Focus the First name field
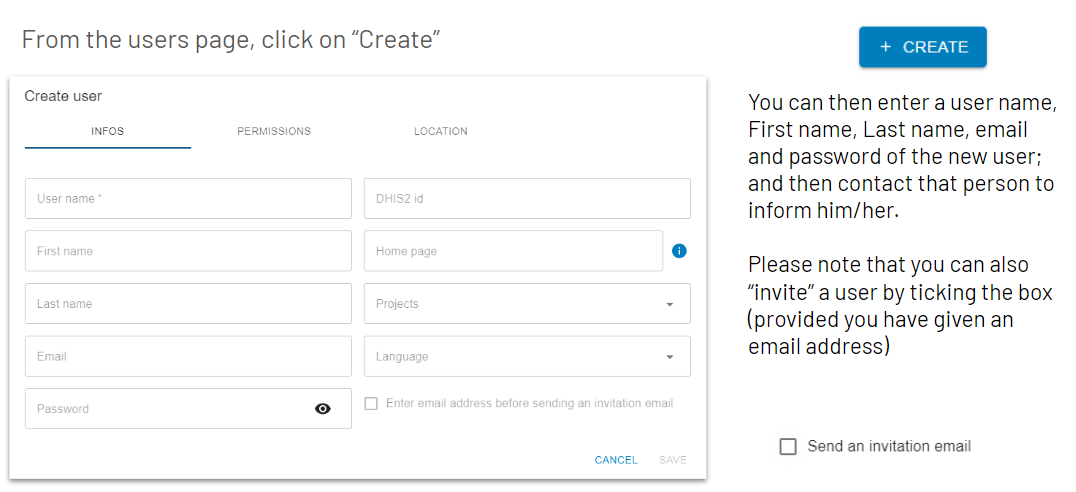 pos(188,251)
